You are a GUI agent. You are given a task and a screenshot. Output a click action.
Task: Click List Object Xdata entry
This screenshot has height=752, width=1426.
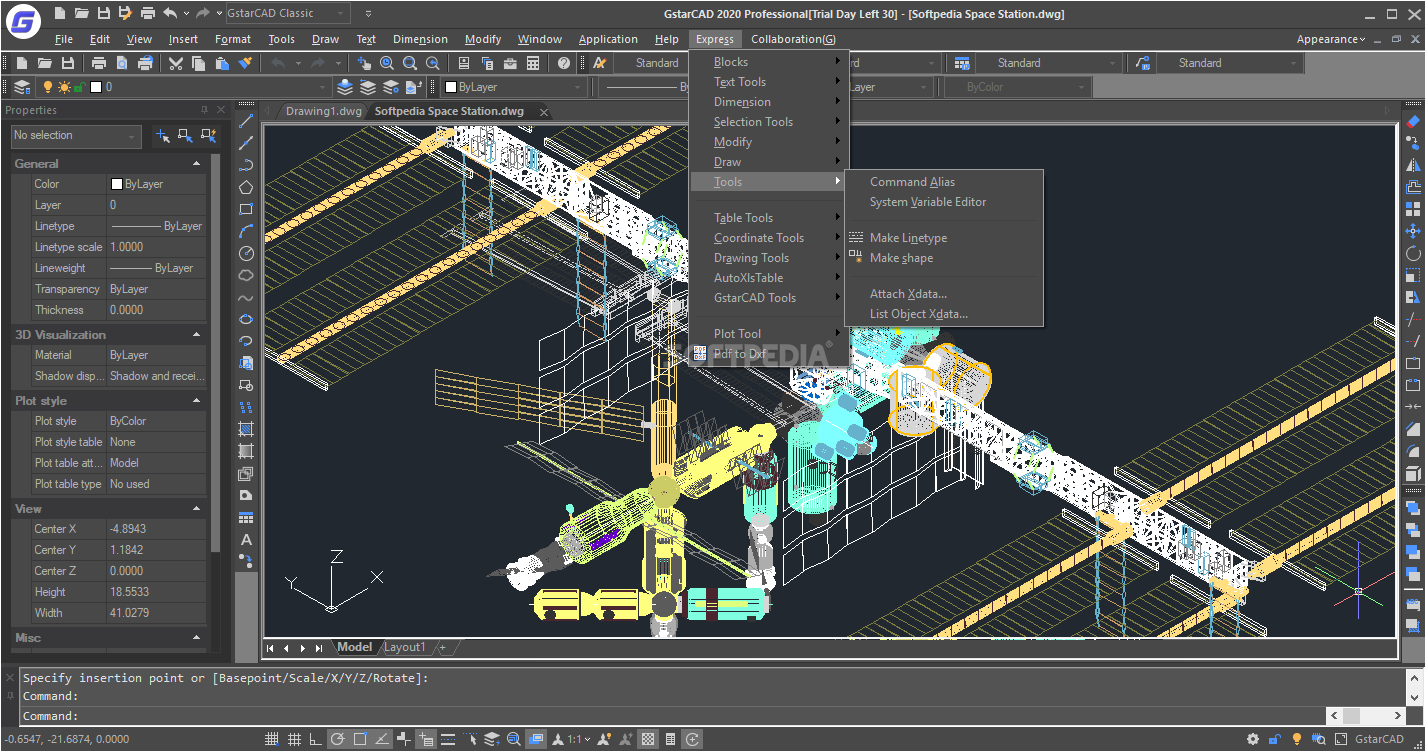[x=919, y=314]
